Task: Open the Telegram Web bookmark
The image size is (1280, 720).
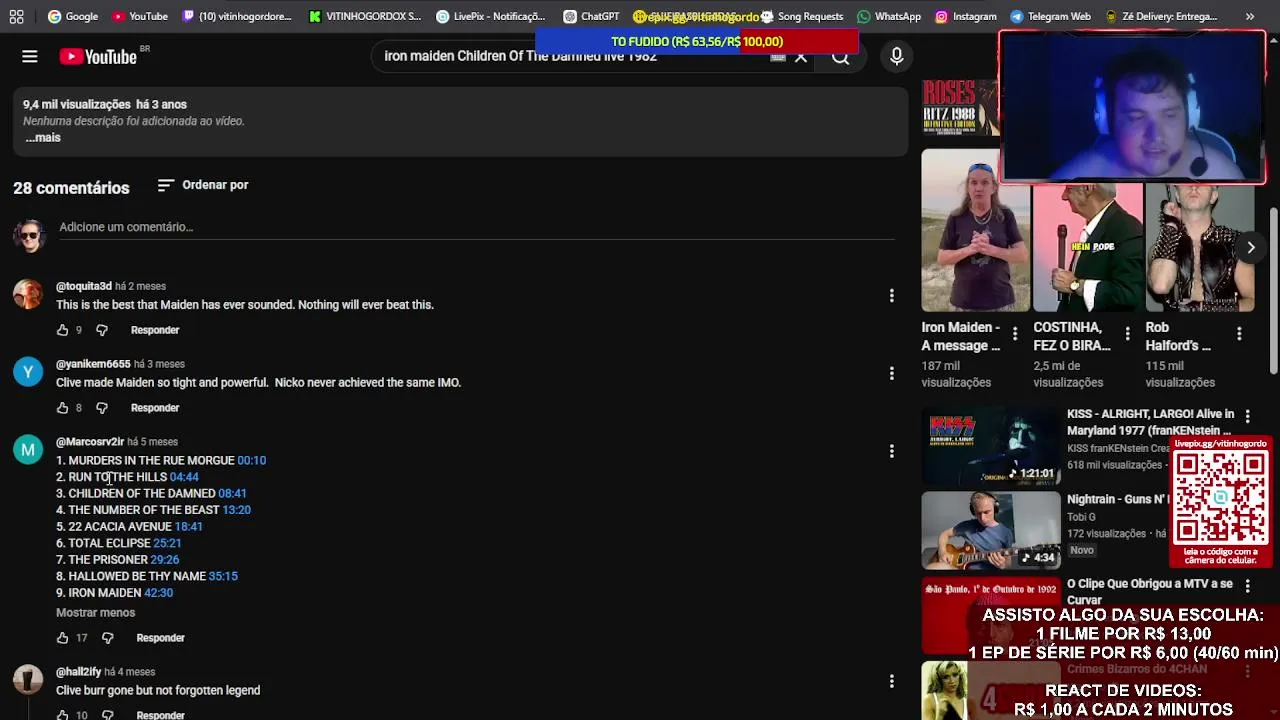Action: coord(1050,16)
